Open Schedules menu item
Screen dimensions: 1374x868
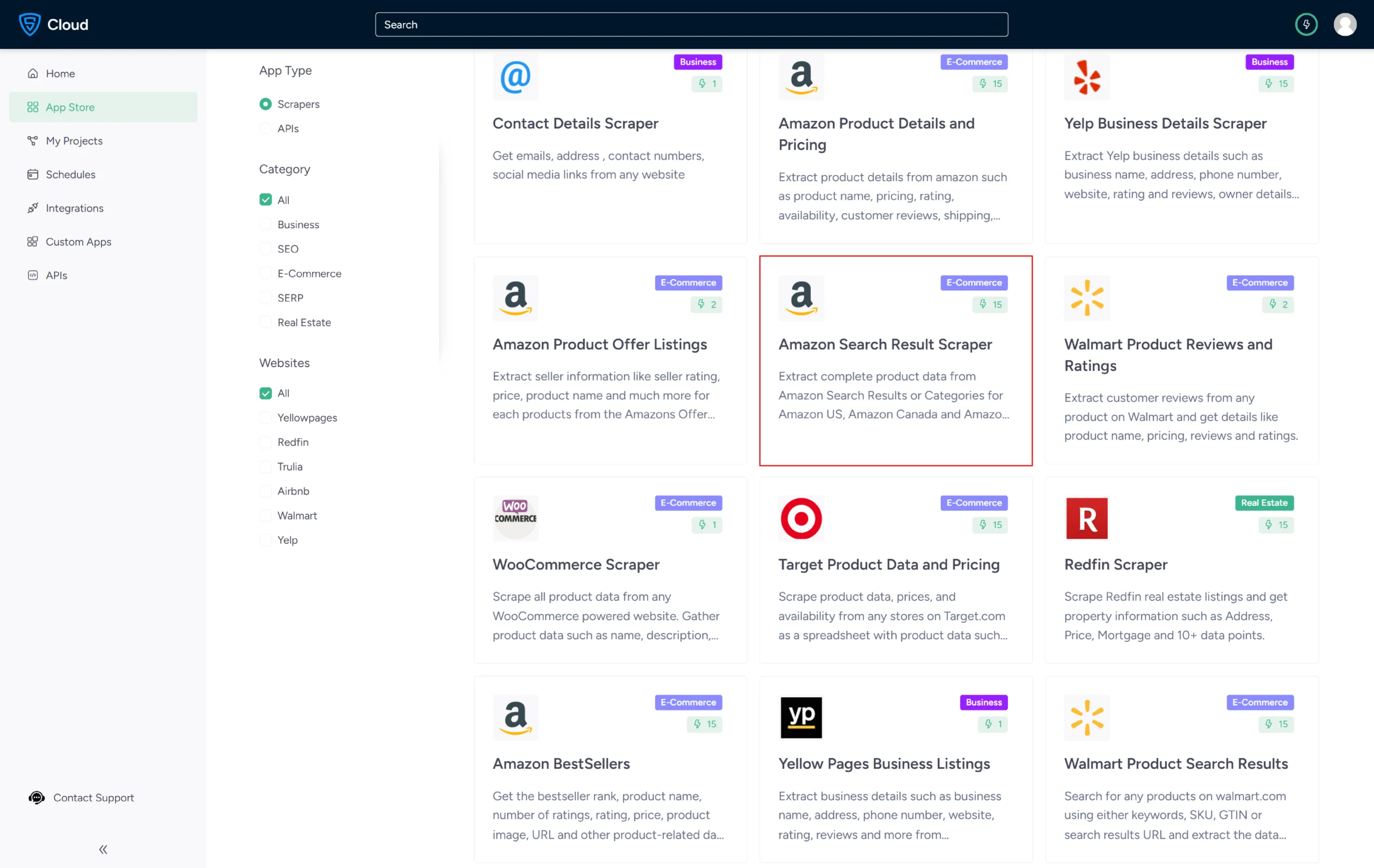coord(103,174)
